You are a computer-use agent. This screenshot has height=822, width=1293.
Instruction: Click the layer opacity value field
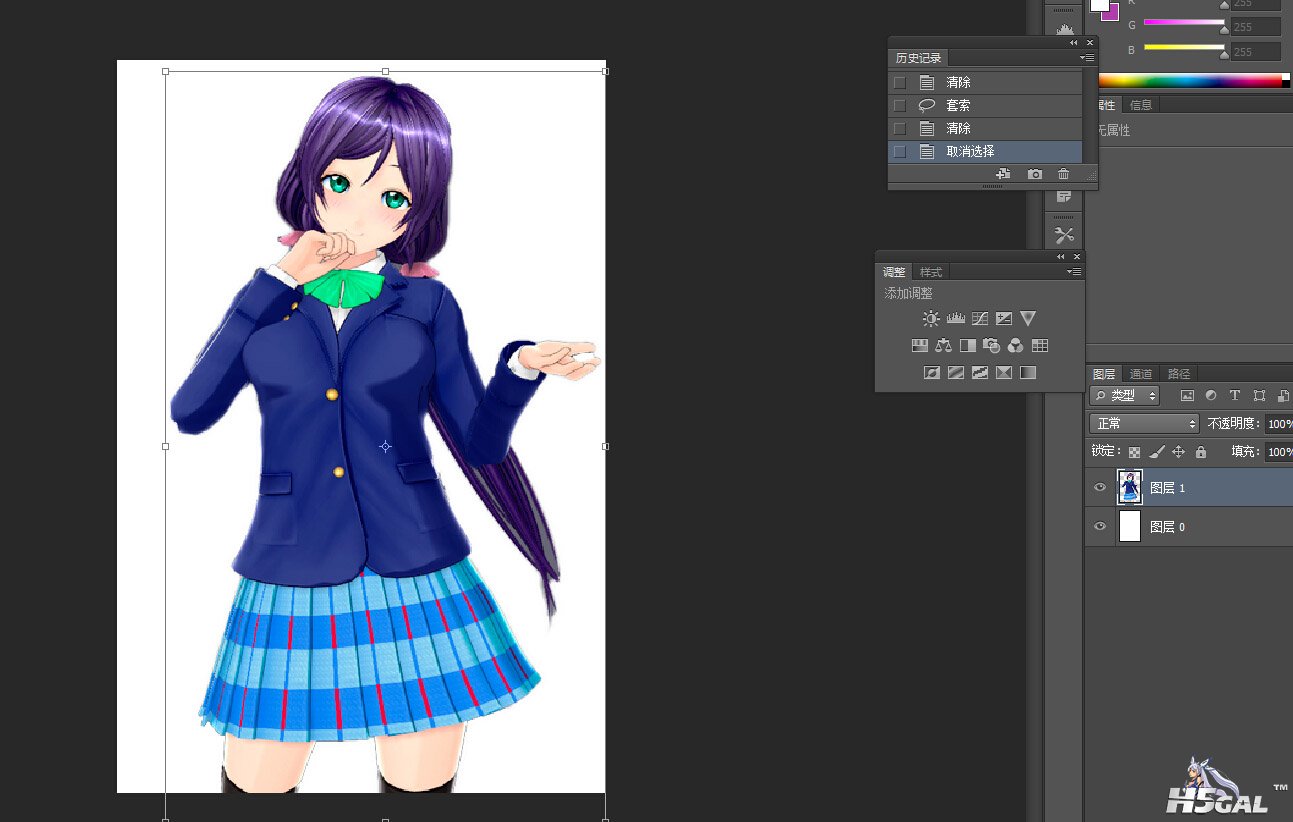point(1278,424)
